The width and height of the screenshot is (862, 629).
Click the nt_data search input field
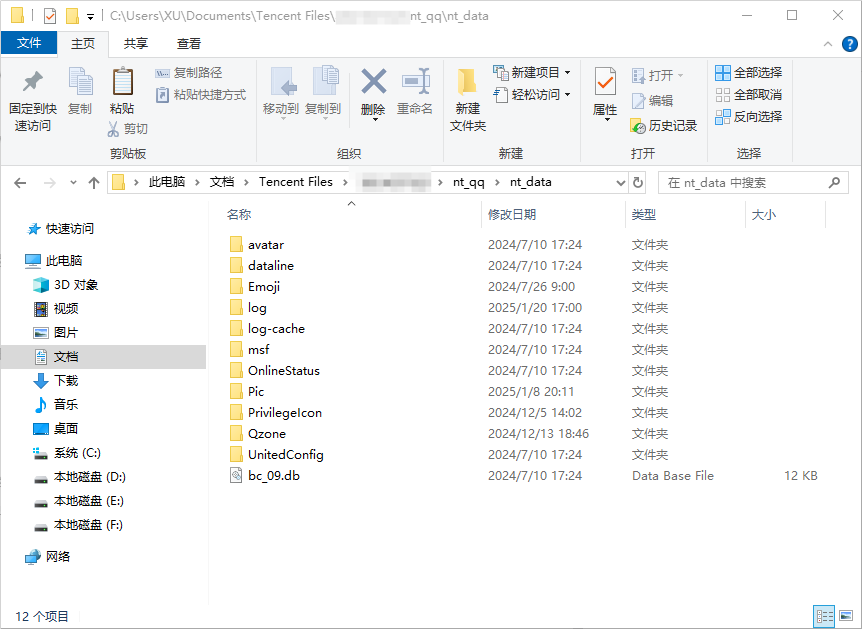click(749, 182)
